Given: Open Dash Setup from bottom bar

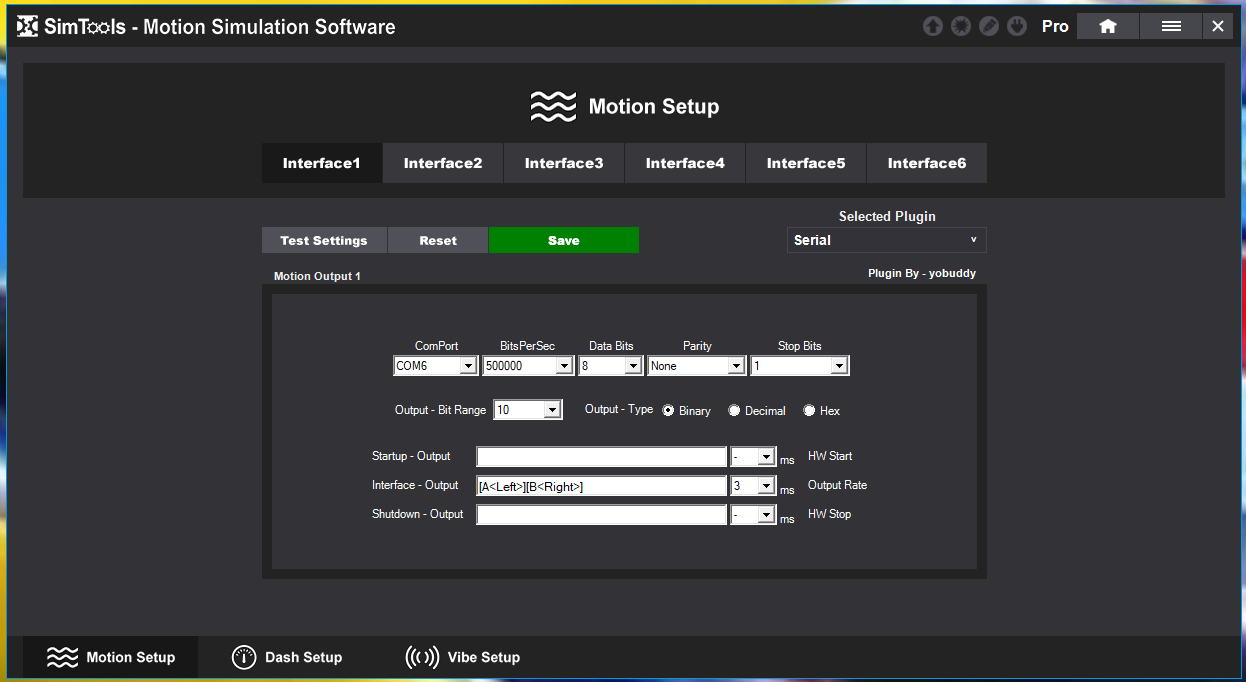Looking at the screenshot, I should pos(287,657).
